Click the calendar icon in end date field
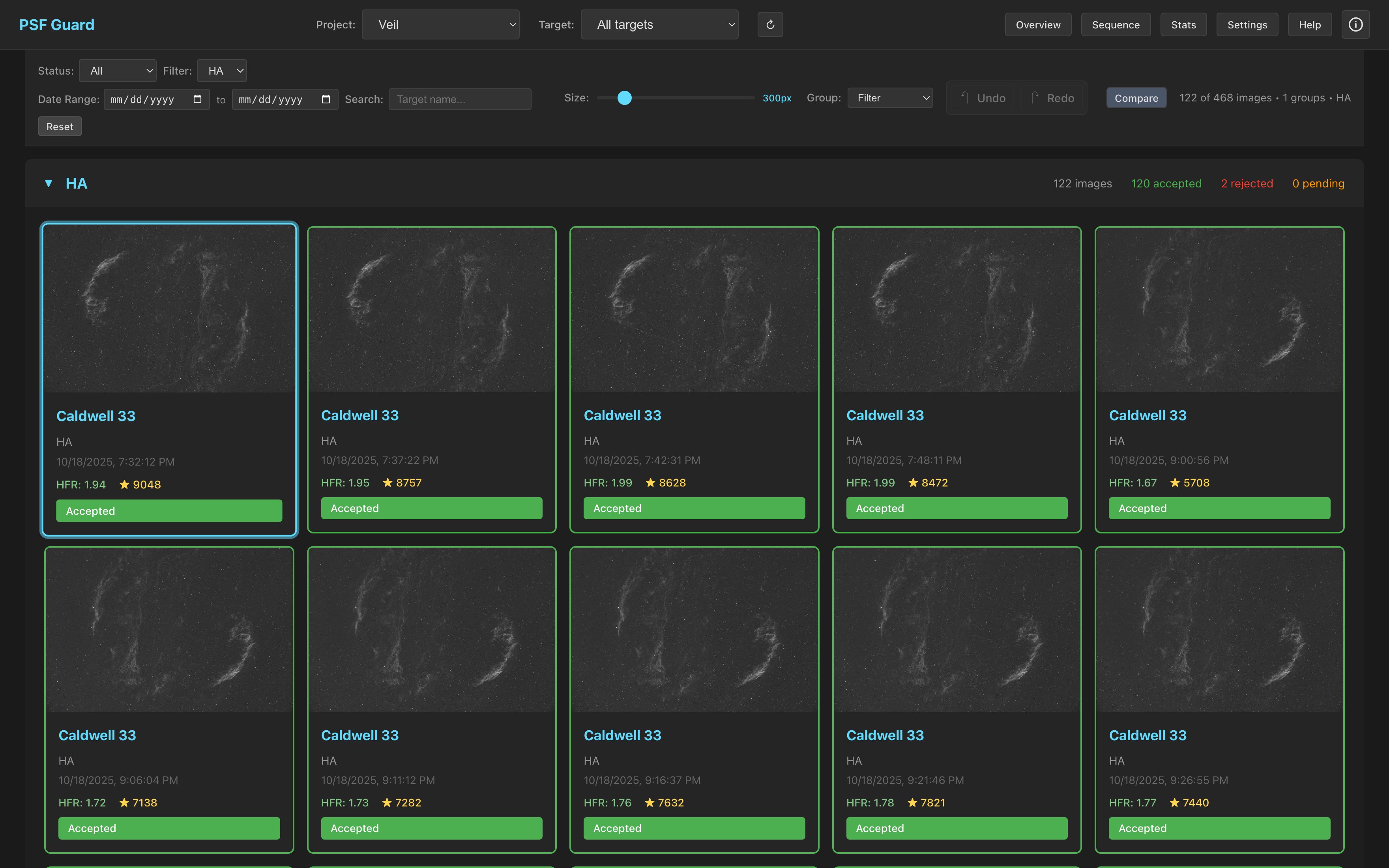 click(x=326, y=99)
